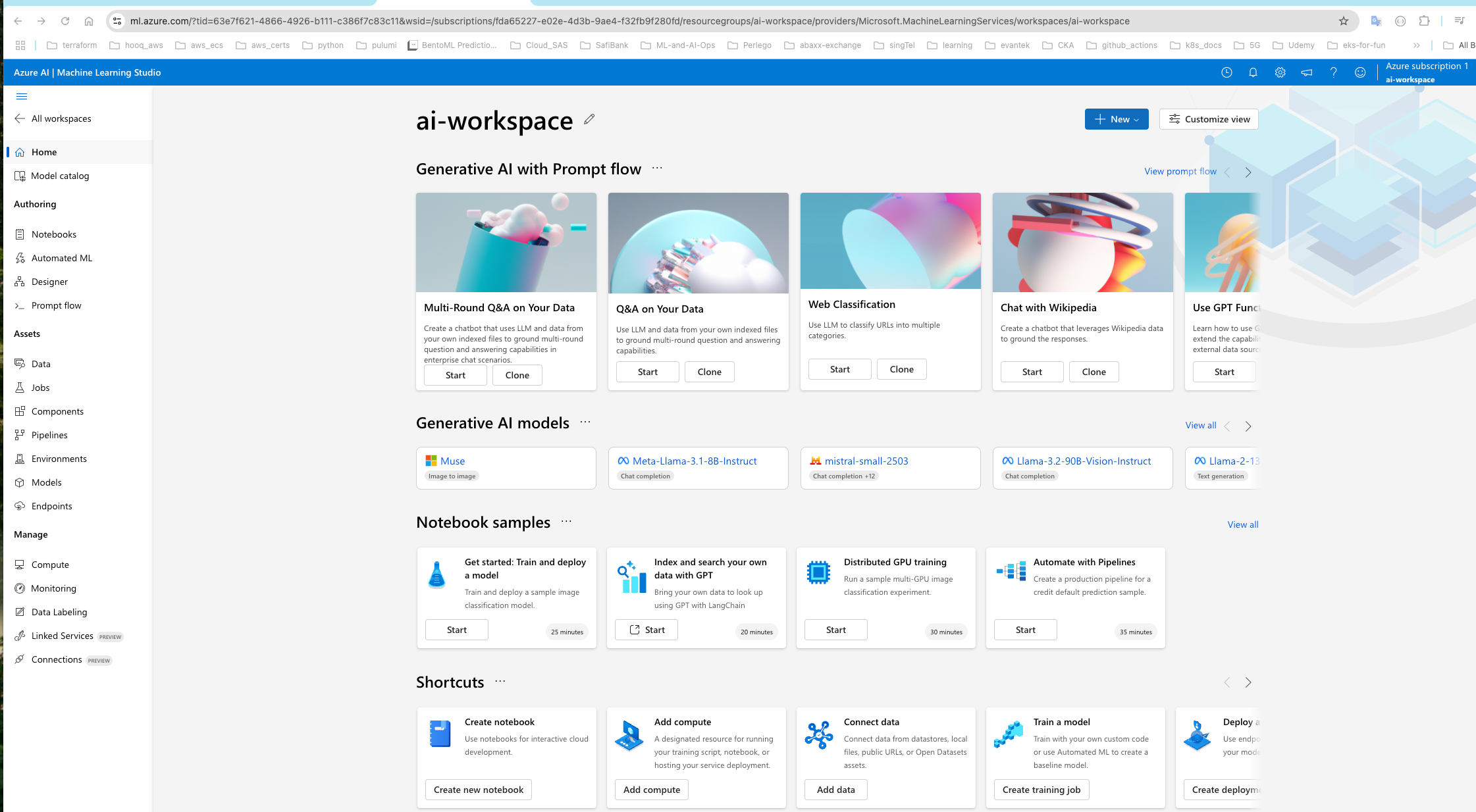Go to Automated ML in the sidebar

point(78,258)
